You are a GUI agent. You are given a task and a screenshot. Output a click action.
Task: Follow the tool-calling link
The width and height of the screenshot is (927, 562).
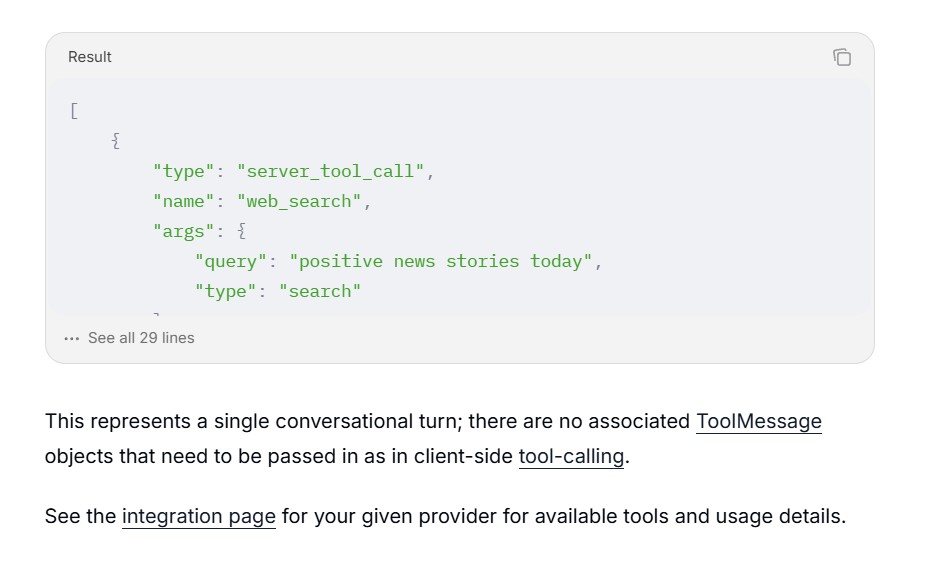click(571, 456)
